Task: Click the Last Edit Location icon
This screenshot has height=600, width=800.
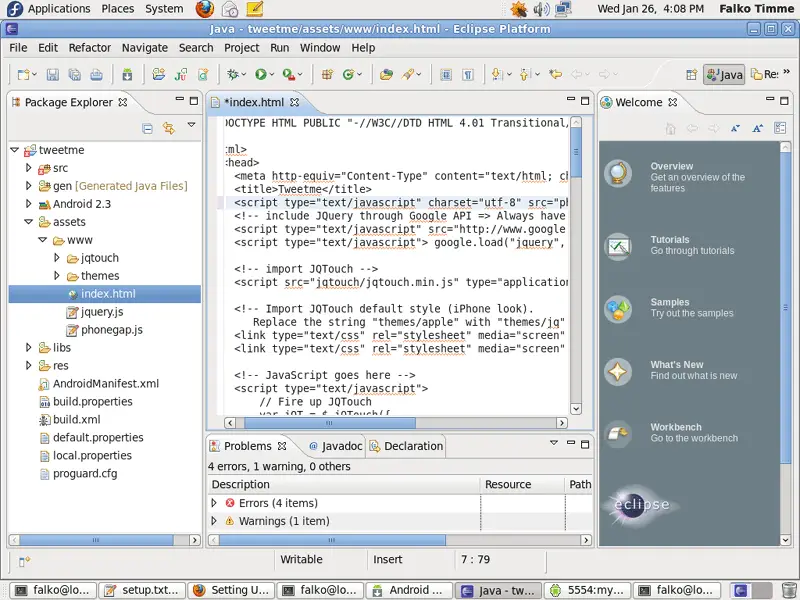Action: point(555,74)
